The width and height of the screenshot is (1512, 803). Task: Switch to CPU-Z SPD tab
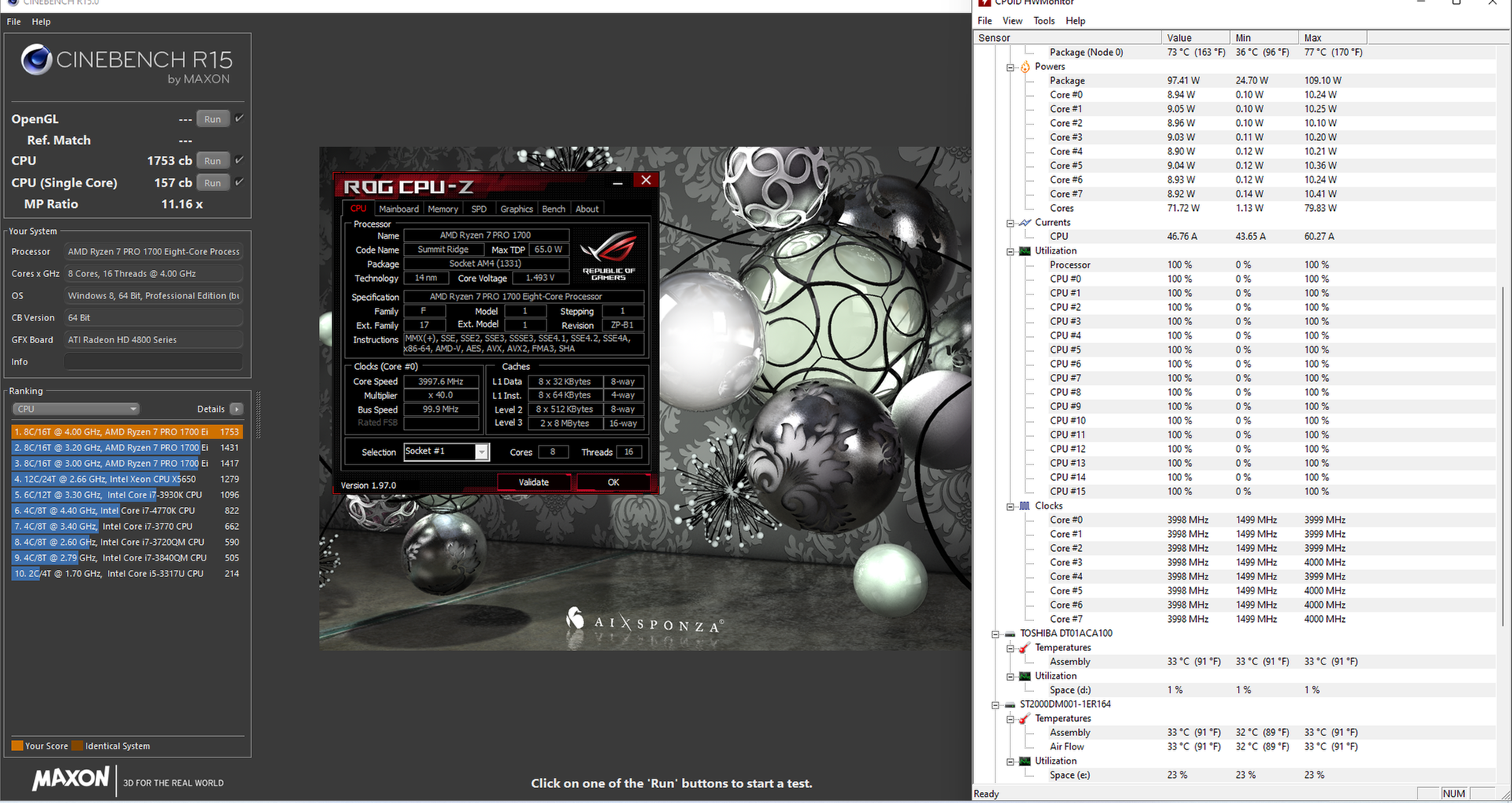479,209
